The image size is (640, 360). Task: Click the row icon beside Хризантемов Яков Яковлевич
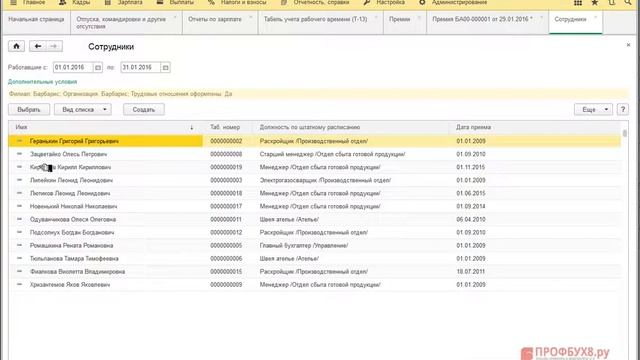pyautogui.click(x=19, y=284)
